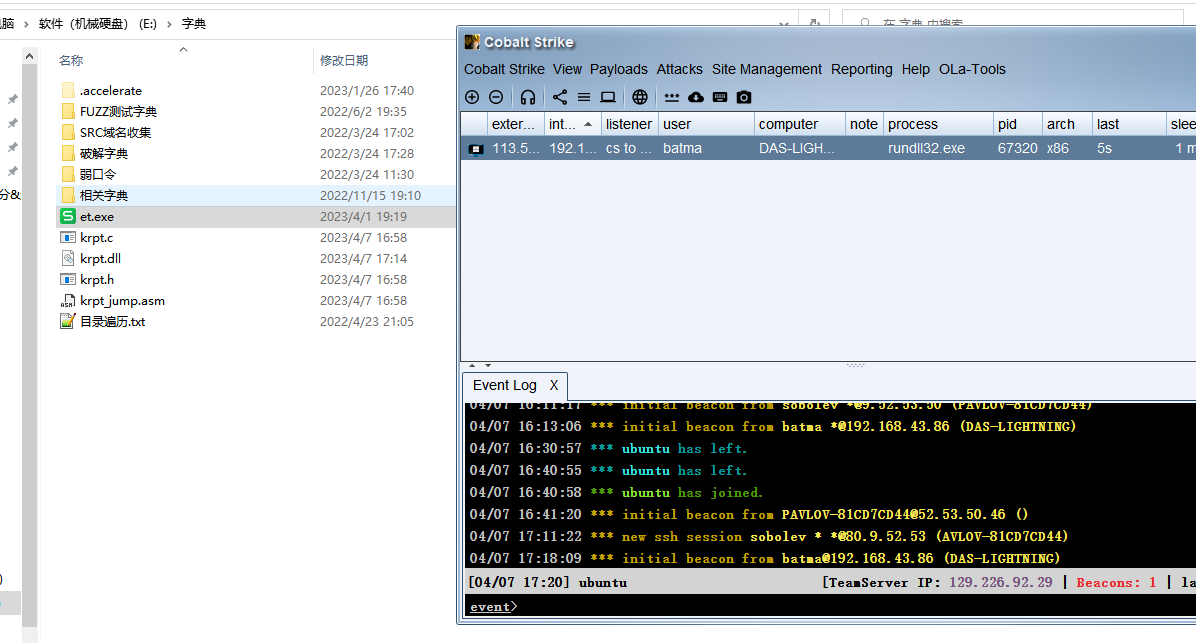Open the web globe toolbar icon
The image size is (1196, 643).
[640, 97]
